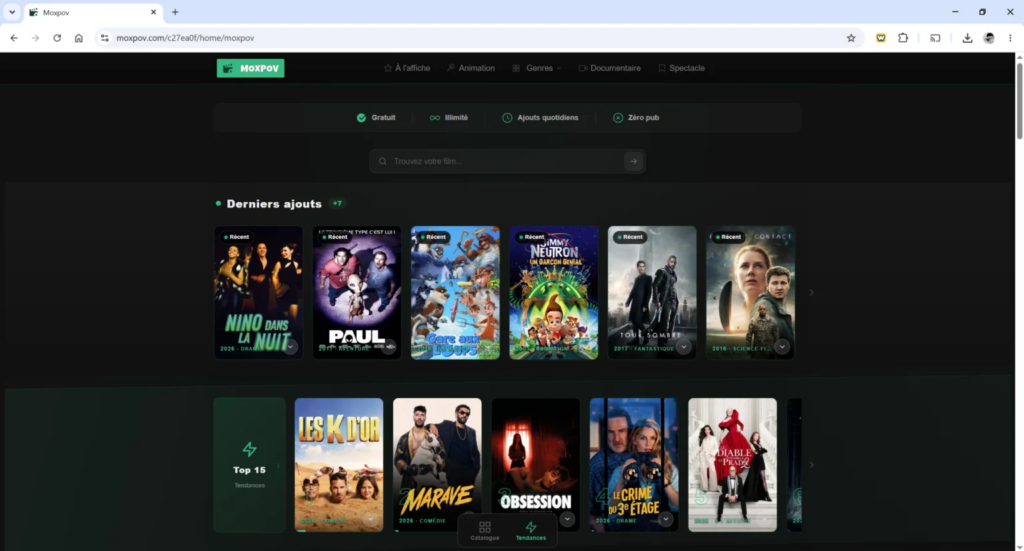Expand details chevron on Tour Sombre poster
1024x551 pixels.
[x=683, y=347]
